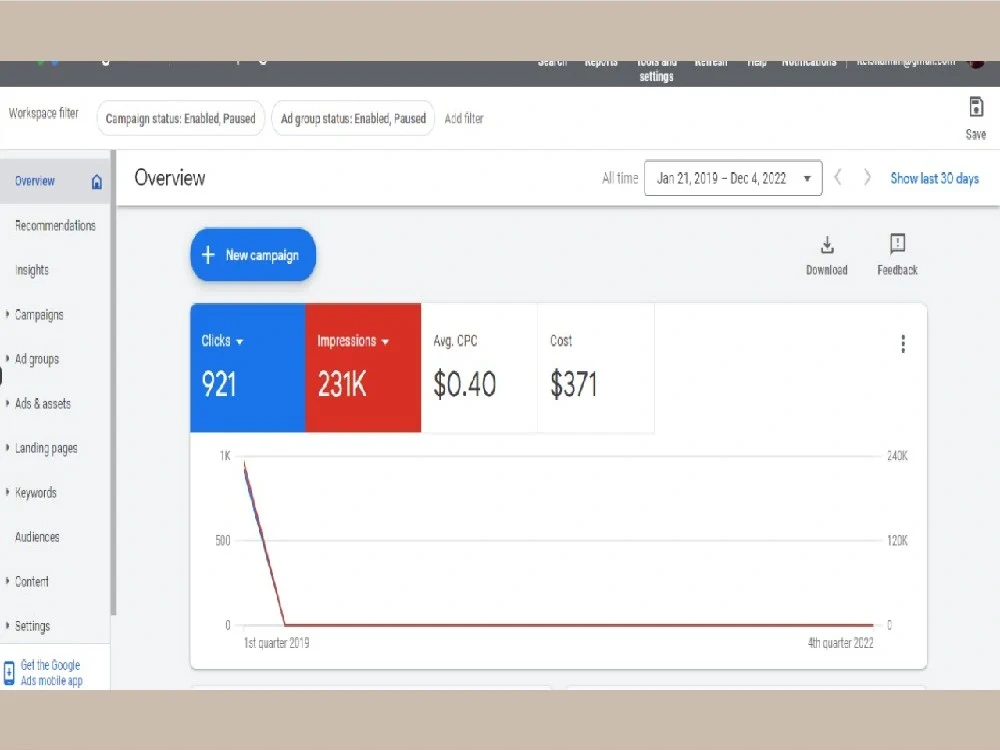Click Get the Google Ads mobile app link

click(x=51, y=673)
